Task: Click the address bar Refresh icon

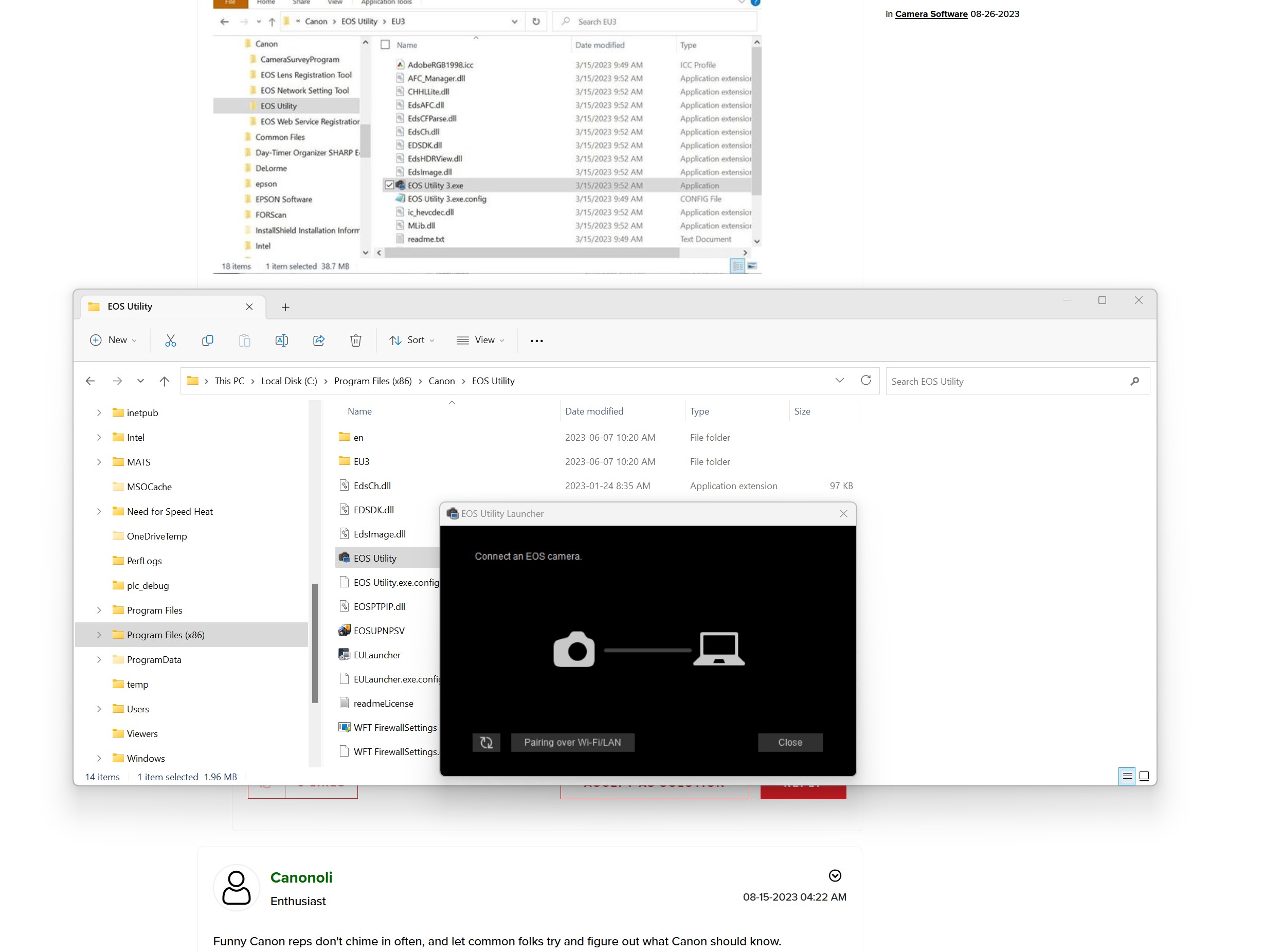Action: [x=865, y=381]
